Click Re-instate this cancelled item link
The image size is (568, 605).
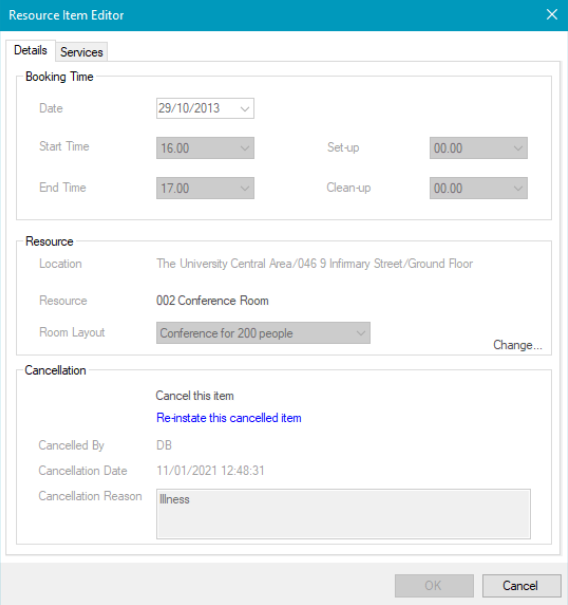tap(229, 418)
